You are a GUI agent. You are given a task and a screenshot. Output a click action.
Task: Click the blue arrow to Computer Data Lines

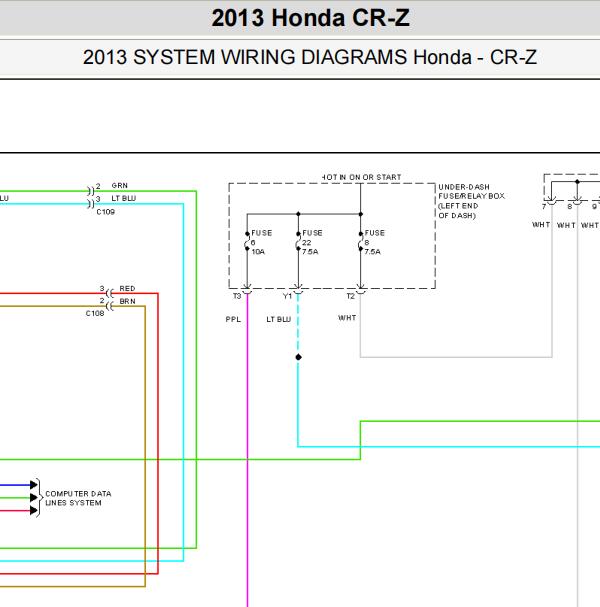click(x=34, y=485)
